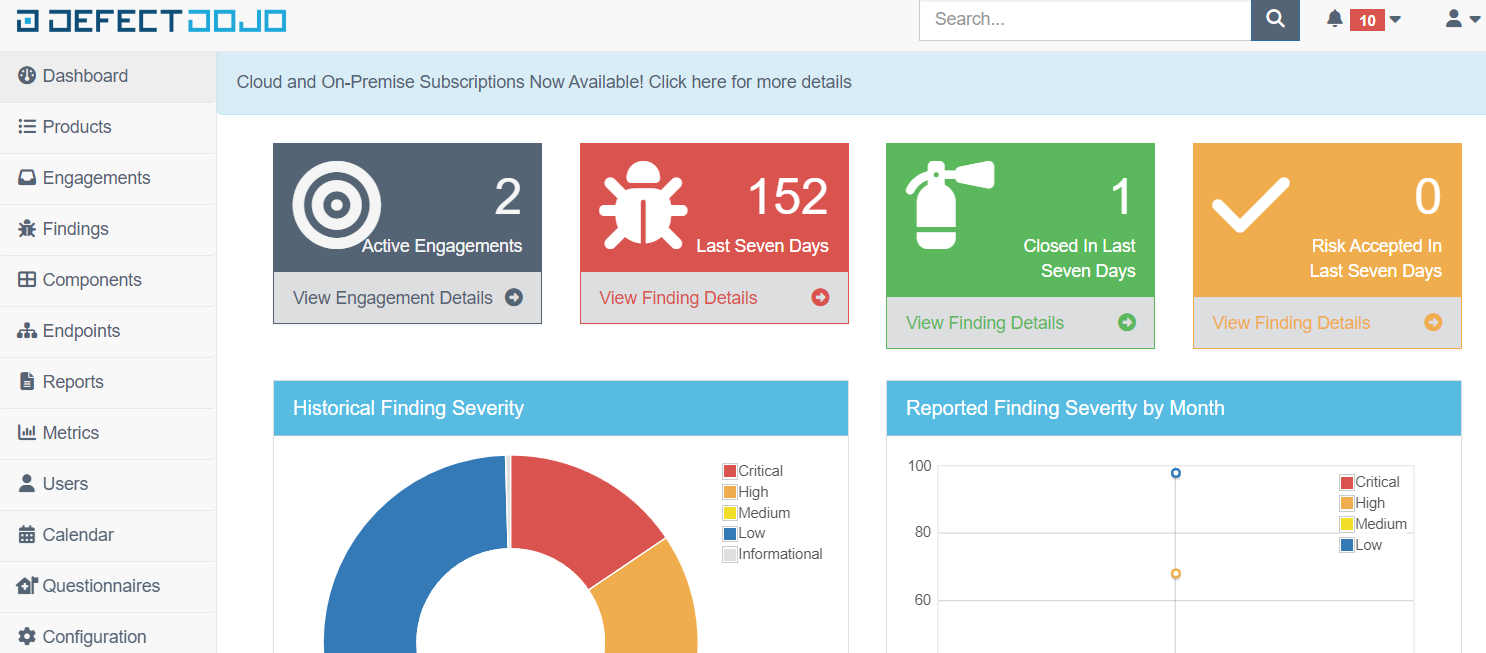
Task: Click the orange View Finding Details link
Action: [x=1291, y=323]
